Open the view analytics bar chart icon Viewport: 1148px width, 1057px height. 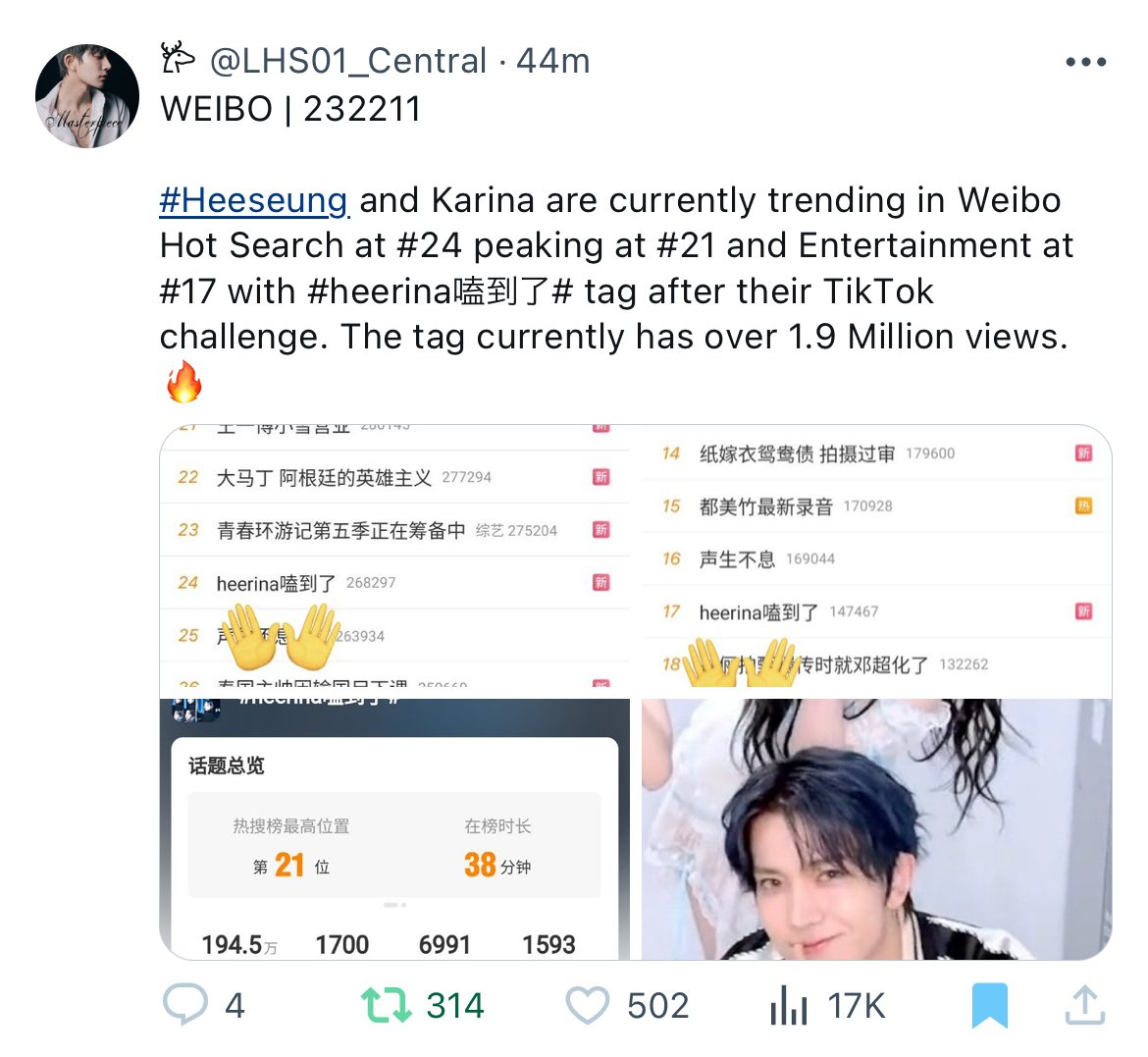[x=789, y=1005]
